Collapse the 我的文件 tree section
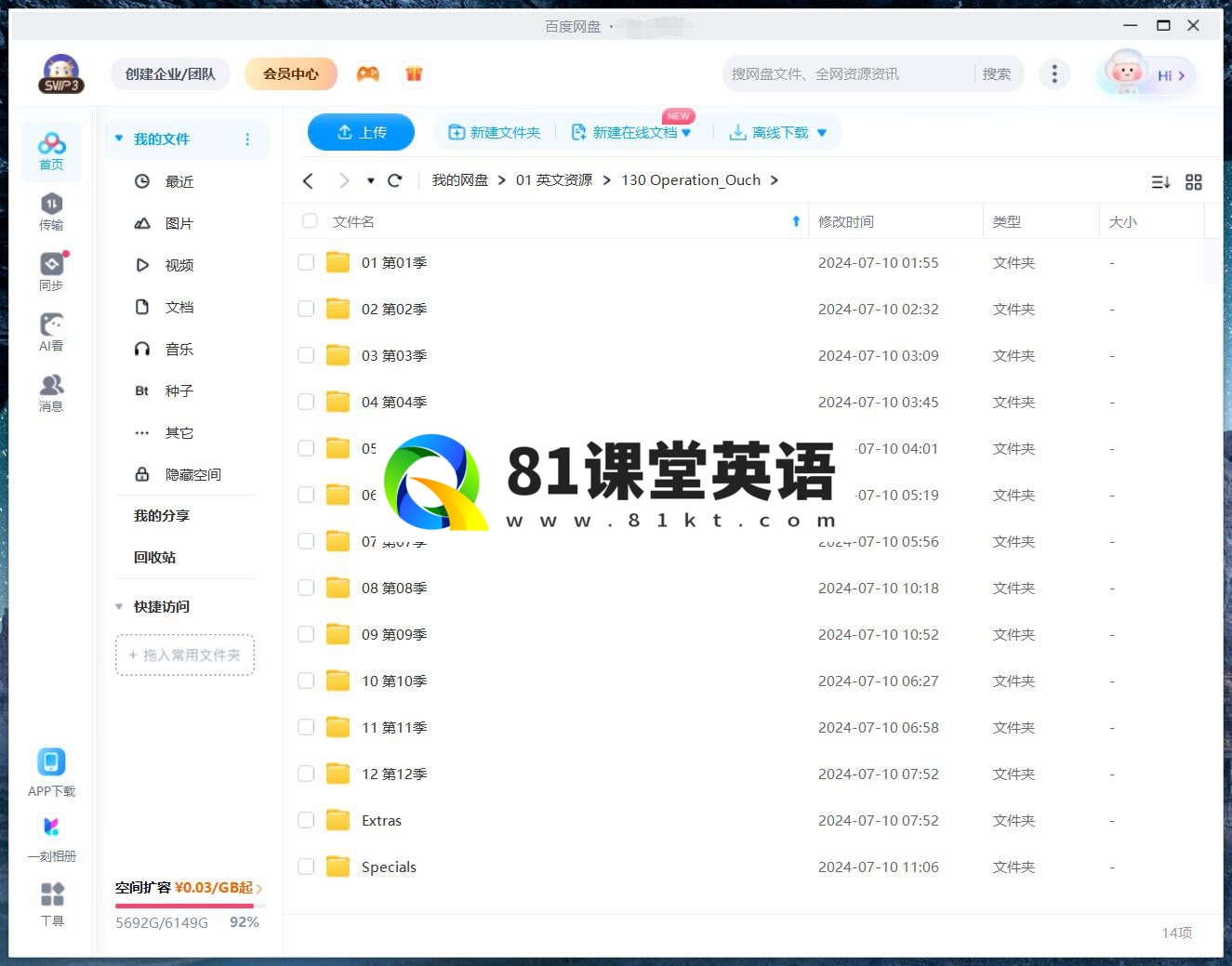The width and height of the screenshot is (1232, 966). pos(119,139)
